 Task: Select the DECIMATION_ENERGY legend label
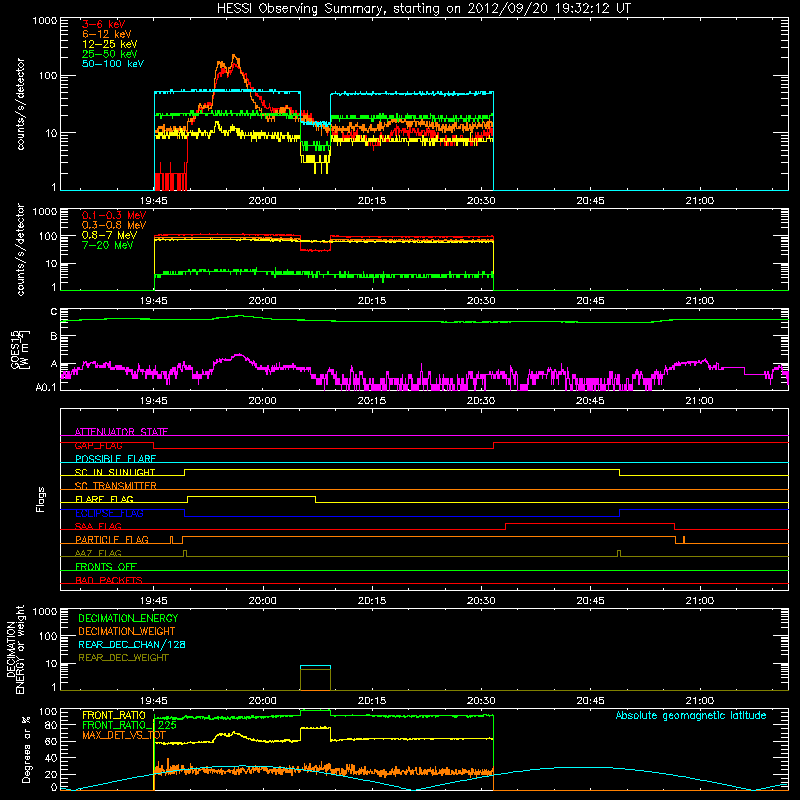tap(128, 618)
